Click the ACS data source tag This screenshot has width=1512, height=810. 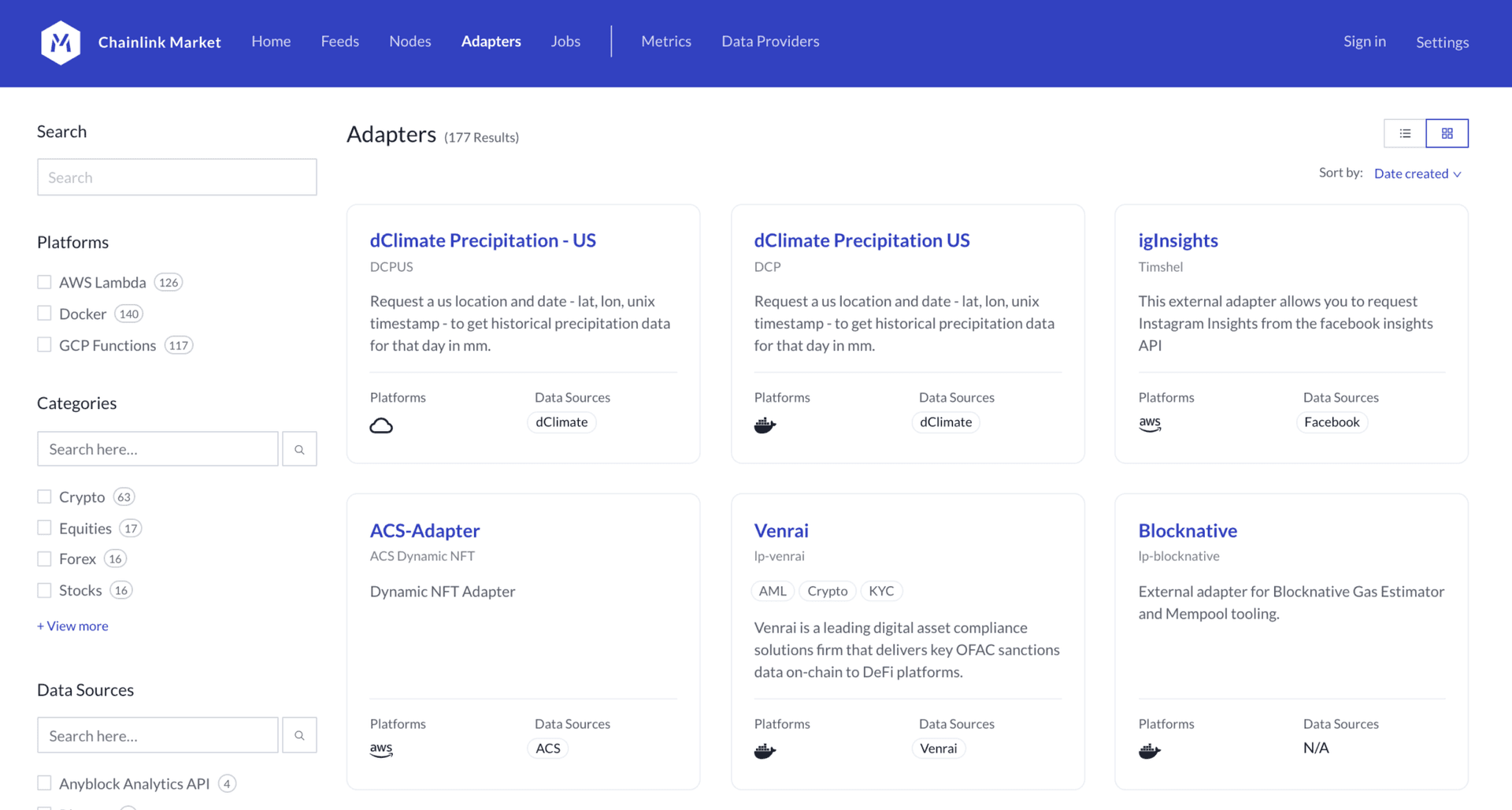548,749
